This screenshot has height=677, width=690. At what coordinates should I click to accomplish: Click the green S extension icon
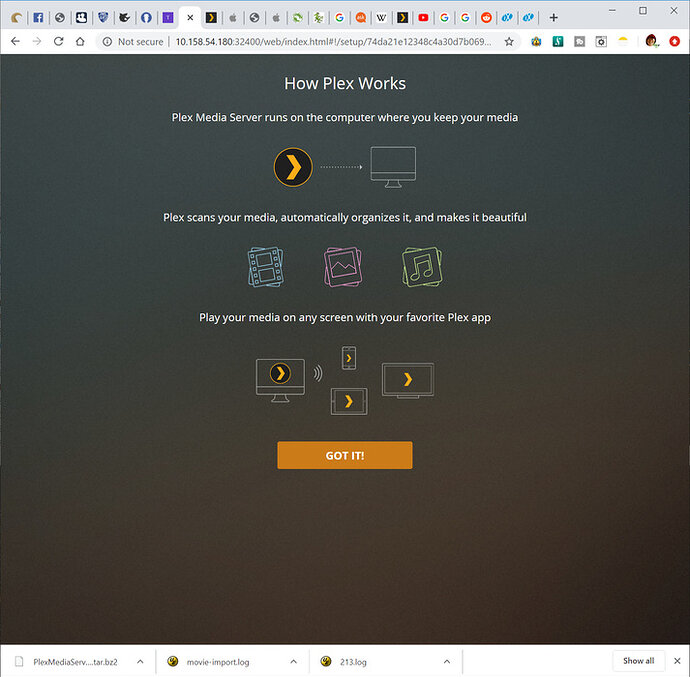[x=558, y=42]
